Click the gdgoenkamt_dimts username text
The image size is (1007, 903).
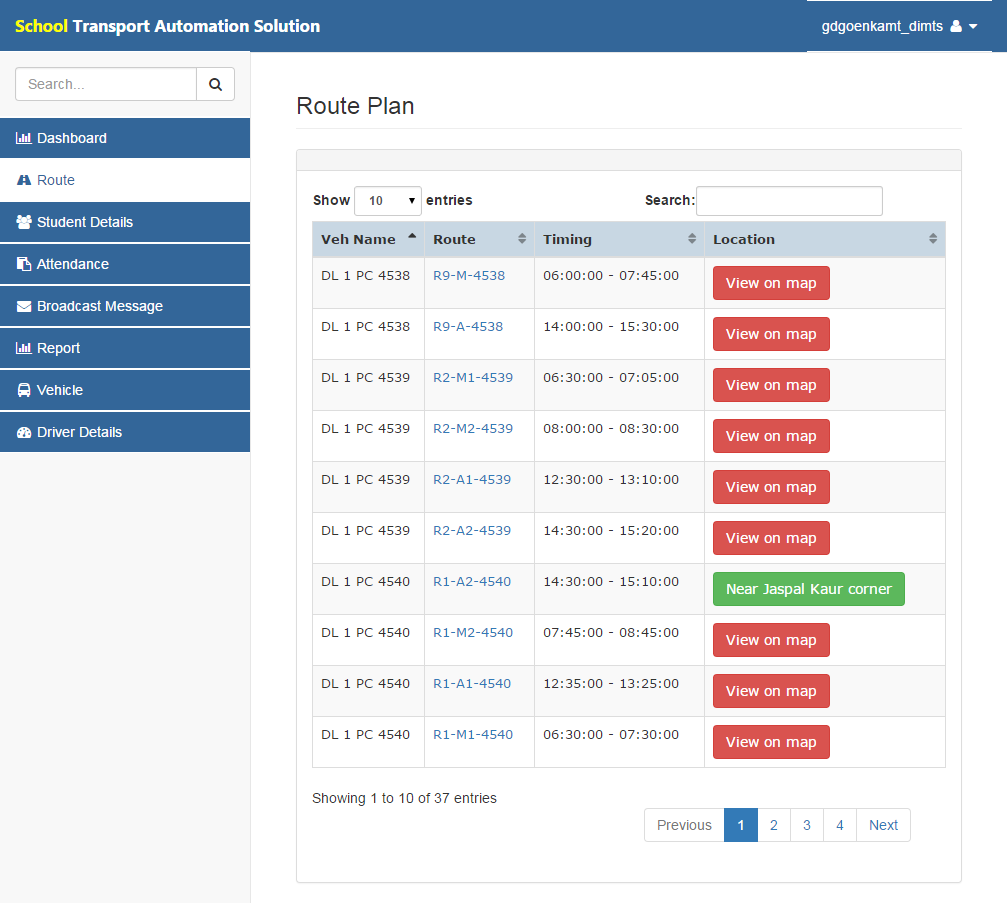pyautogui.click(x=882, y=26)
